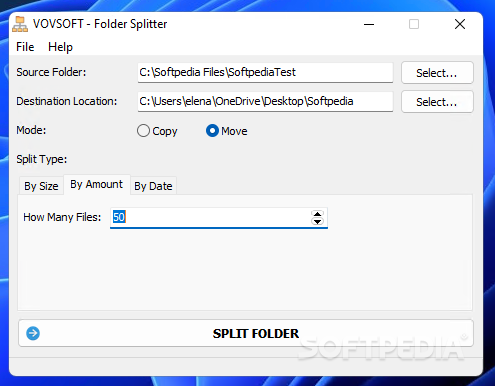Minimize the Folder Splitter window

369,24
